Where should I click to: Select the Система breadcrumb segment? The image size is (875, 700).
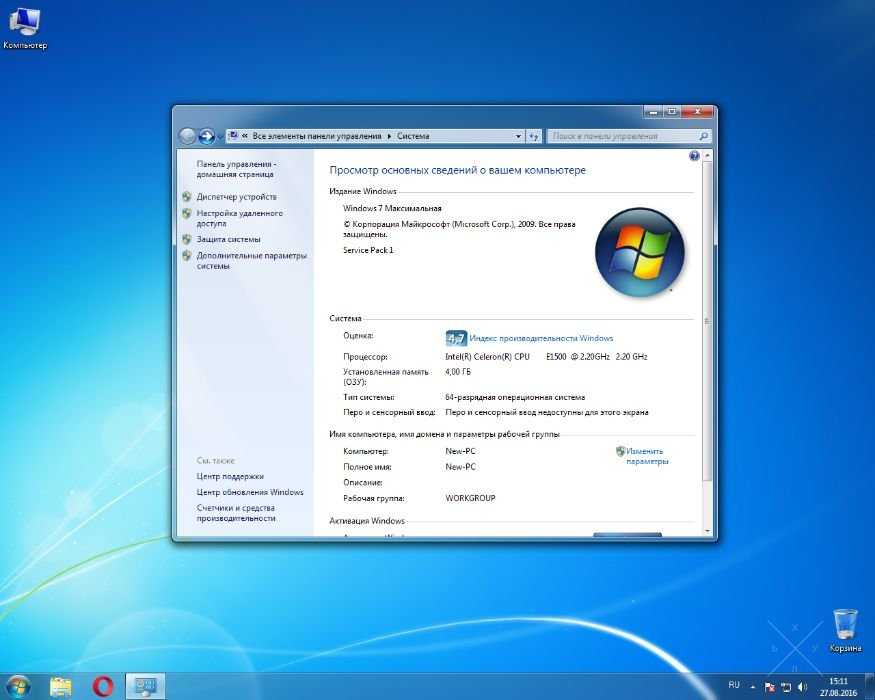click(x=413, y=136)
